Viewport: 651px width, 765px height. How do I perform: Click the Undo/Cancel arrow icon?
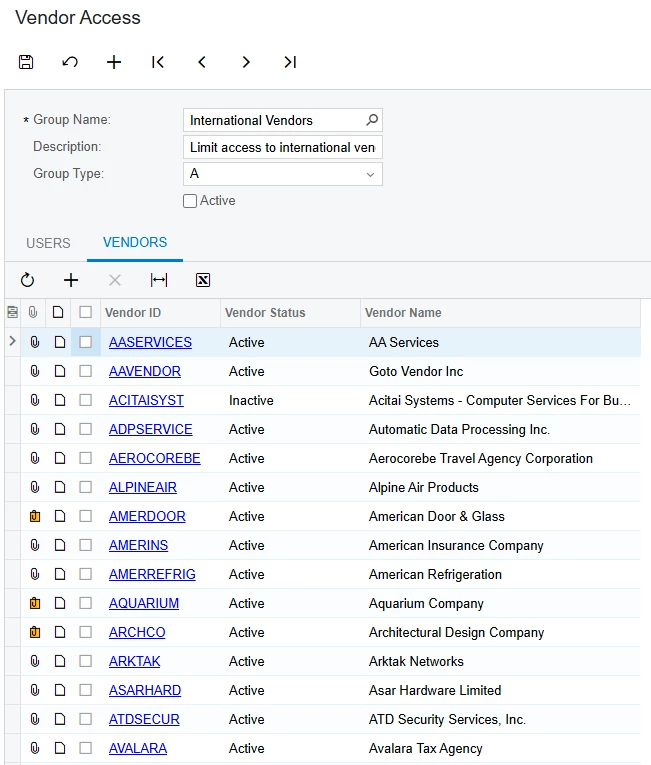point(70,62)
